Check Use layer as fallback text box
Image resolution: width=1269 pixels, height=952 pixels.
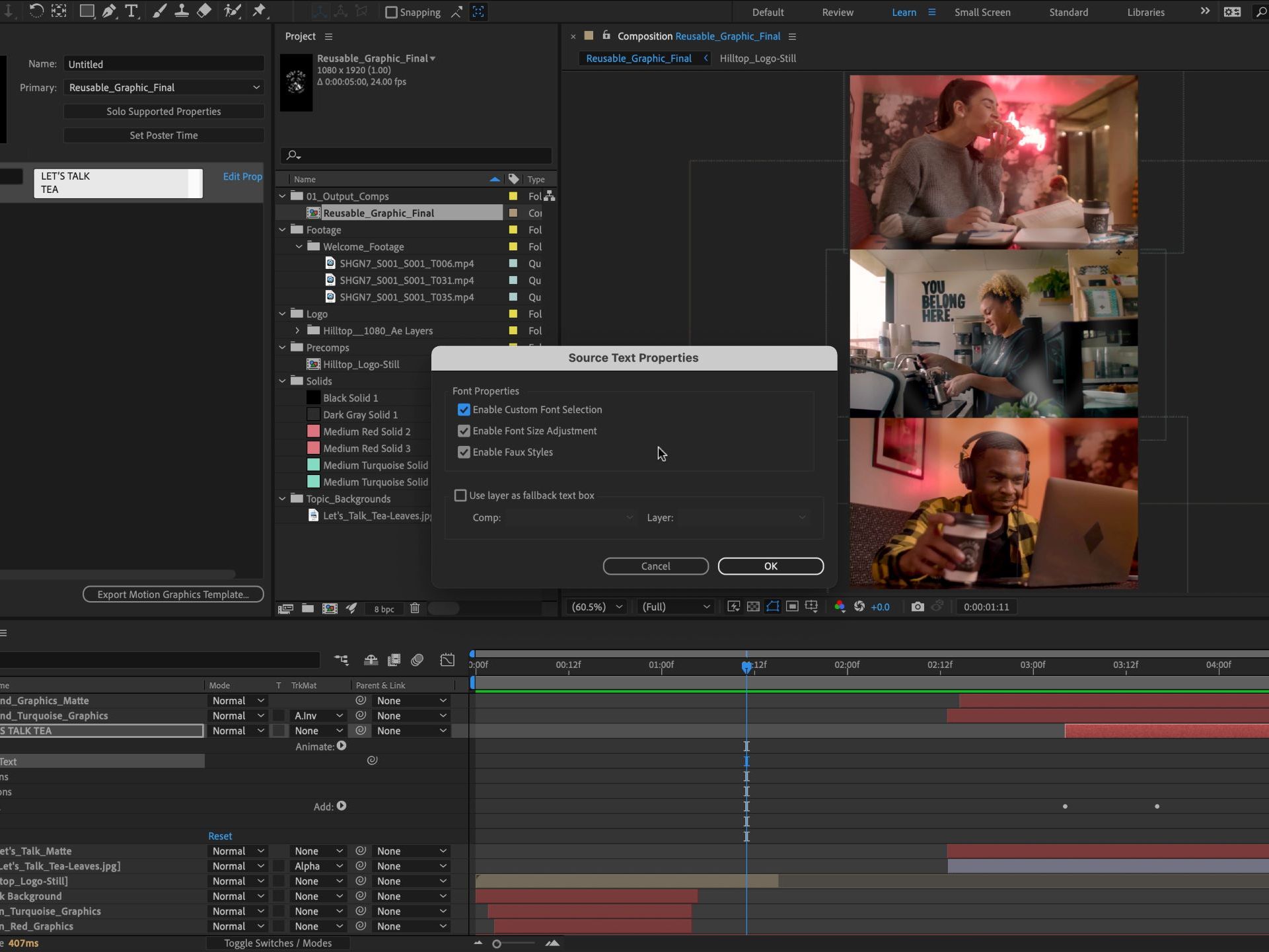click(x=460, y=495)
